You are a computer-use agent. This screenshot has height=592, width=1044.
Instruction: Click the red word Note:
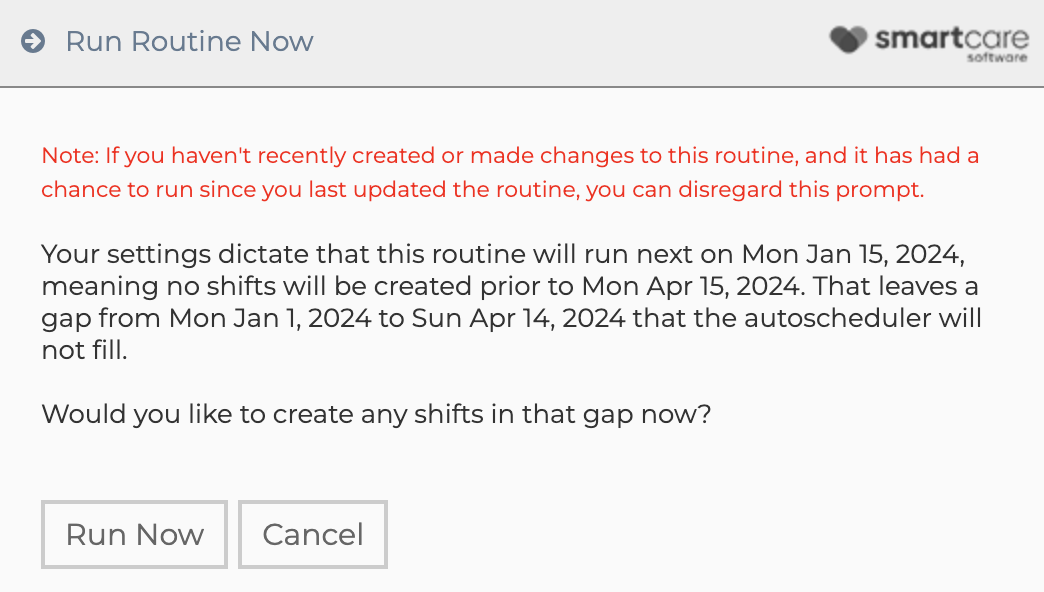point(70,156)
